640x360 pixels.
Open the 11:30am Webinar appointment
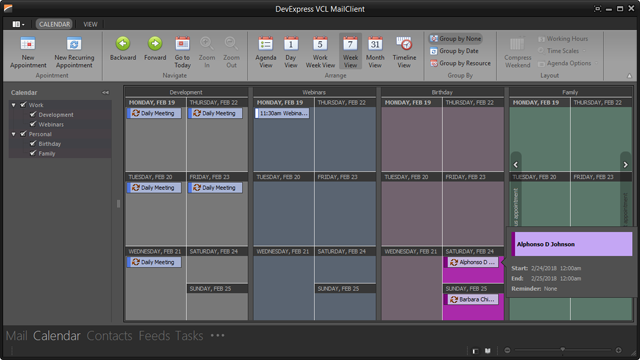tap(282, 113)
